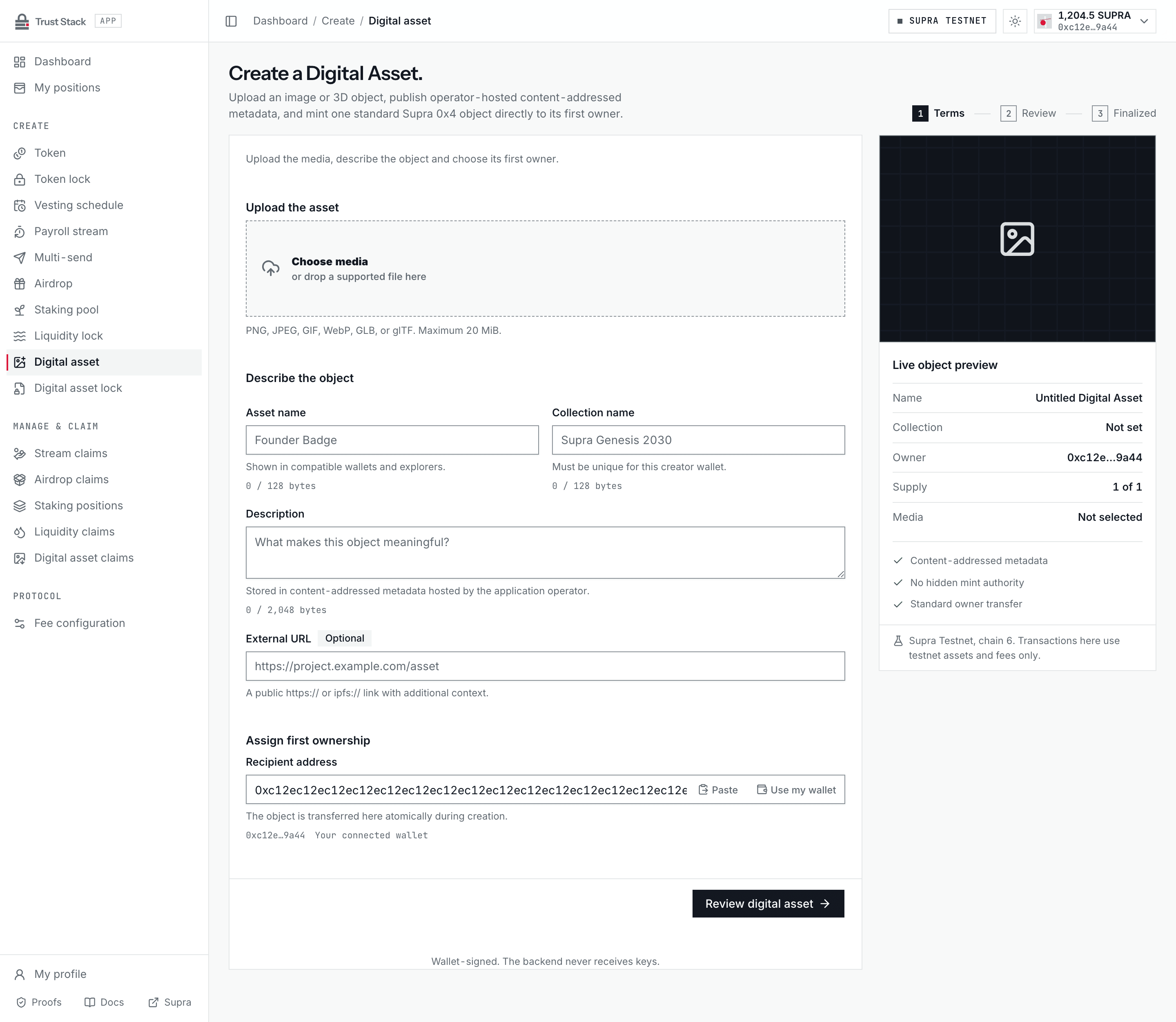Open Digital asset claims

point(104,558)
